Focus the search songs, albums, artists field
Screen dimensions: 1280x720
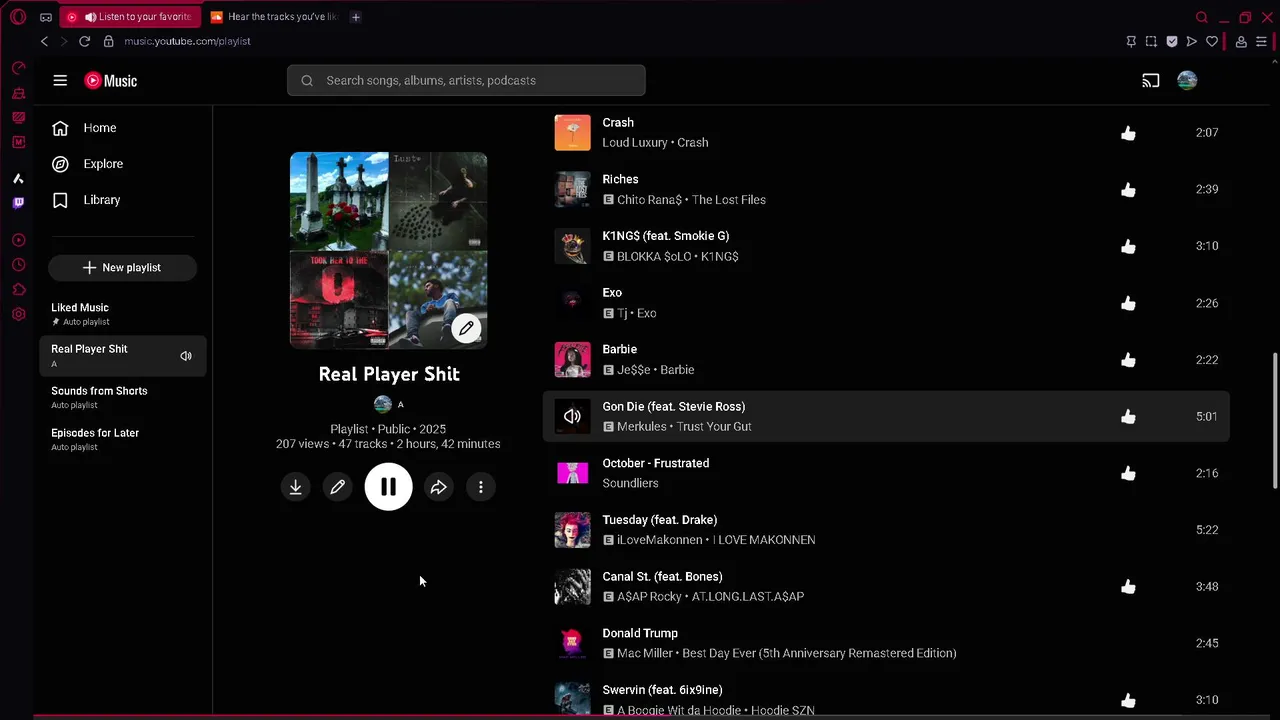[x=466, y=81]
